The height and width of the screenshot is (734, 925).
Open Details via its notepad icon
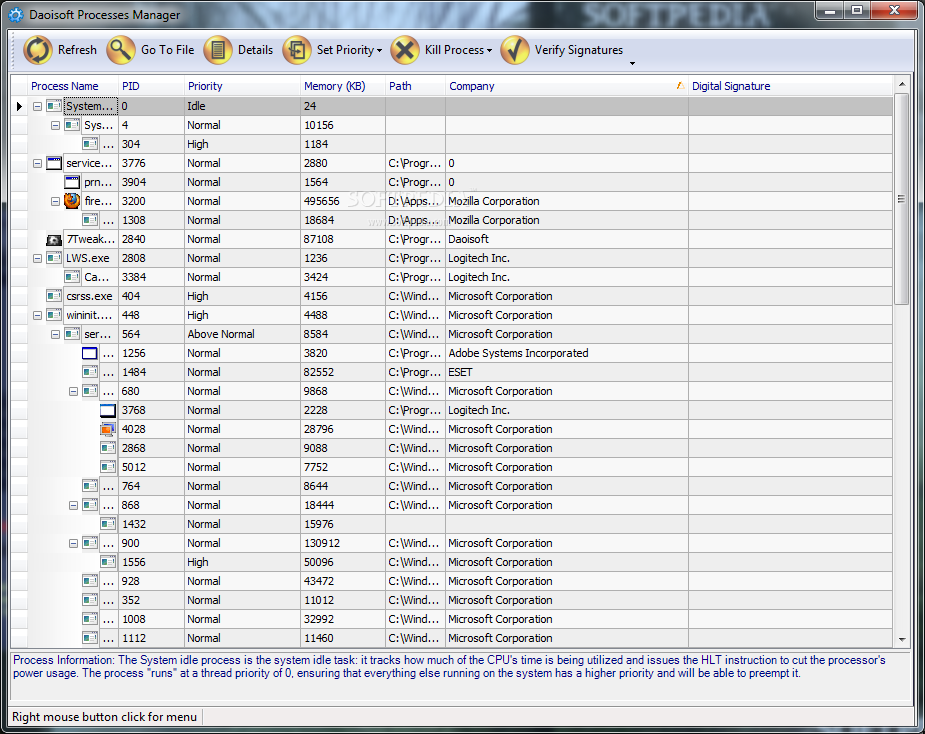tap(218, 50)
